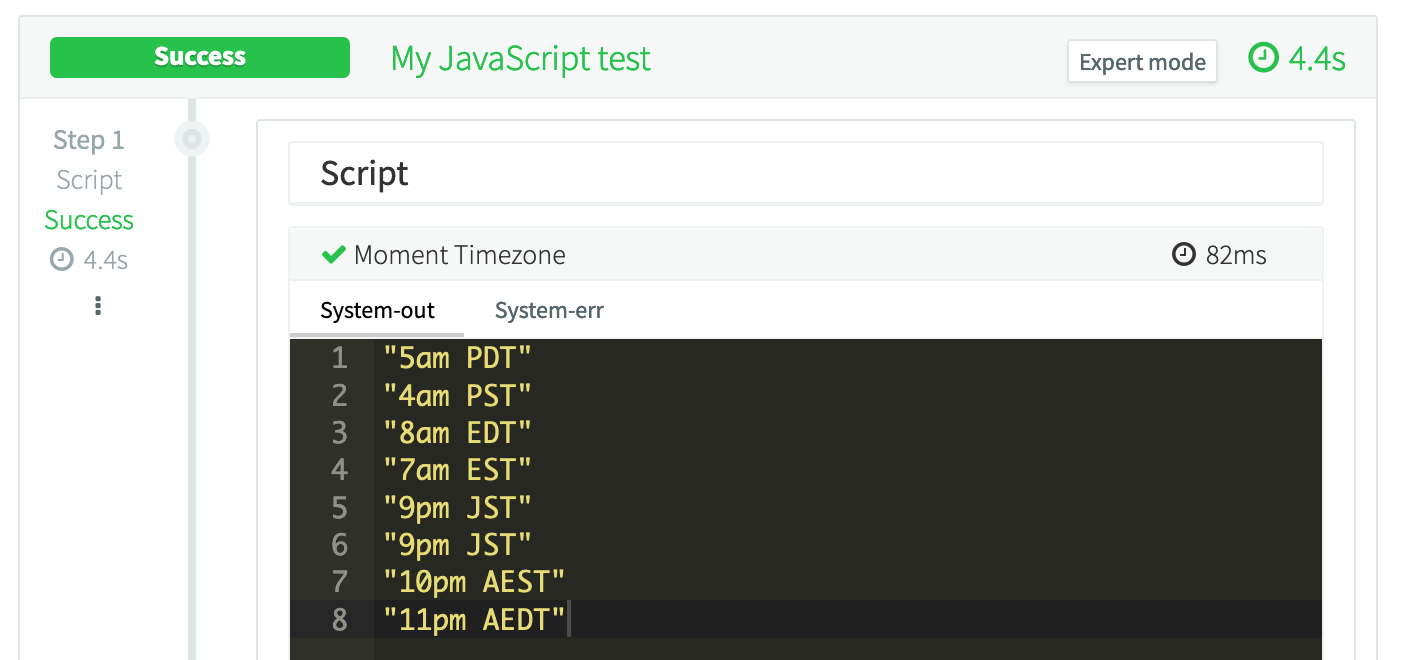This screenshot has height=660, width=1402.
Task: Expand the Script section header
Action: 805,173
